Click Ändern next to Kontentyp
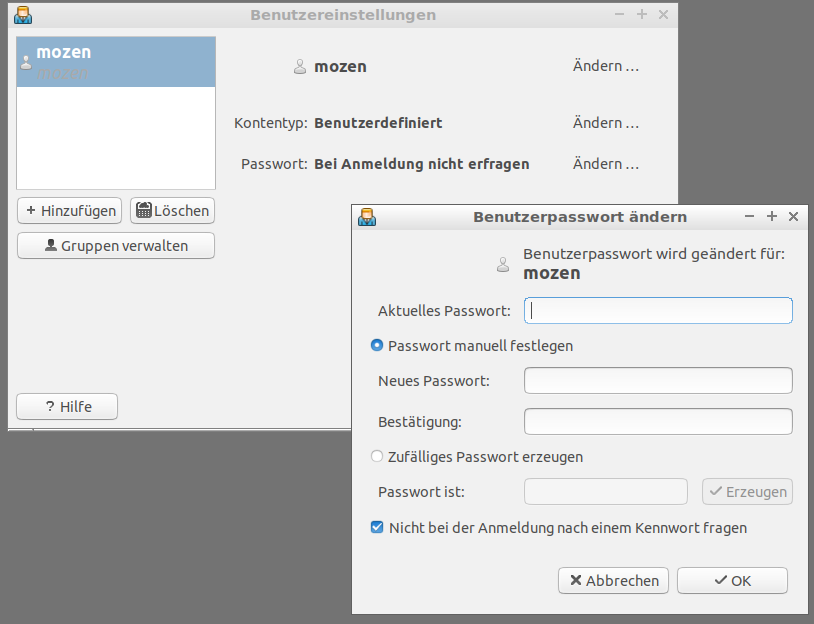Image resolution: width=814 pixels, height=624 pixels. (605, 123)
